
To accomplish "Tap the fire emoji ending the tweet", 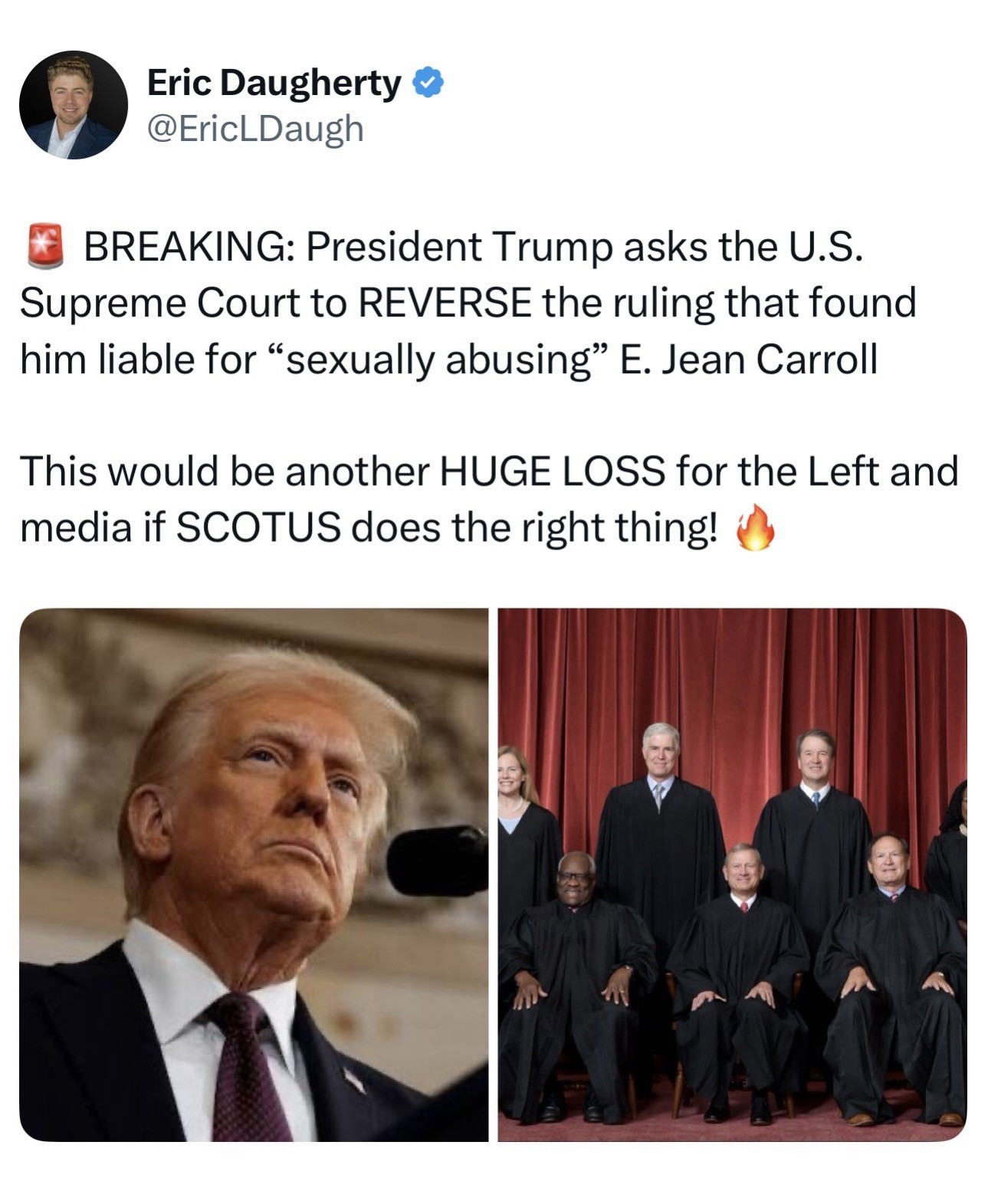I will [755, 528].
